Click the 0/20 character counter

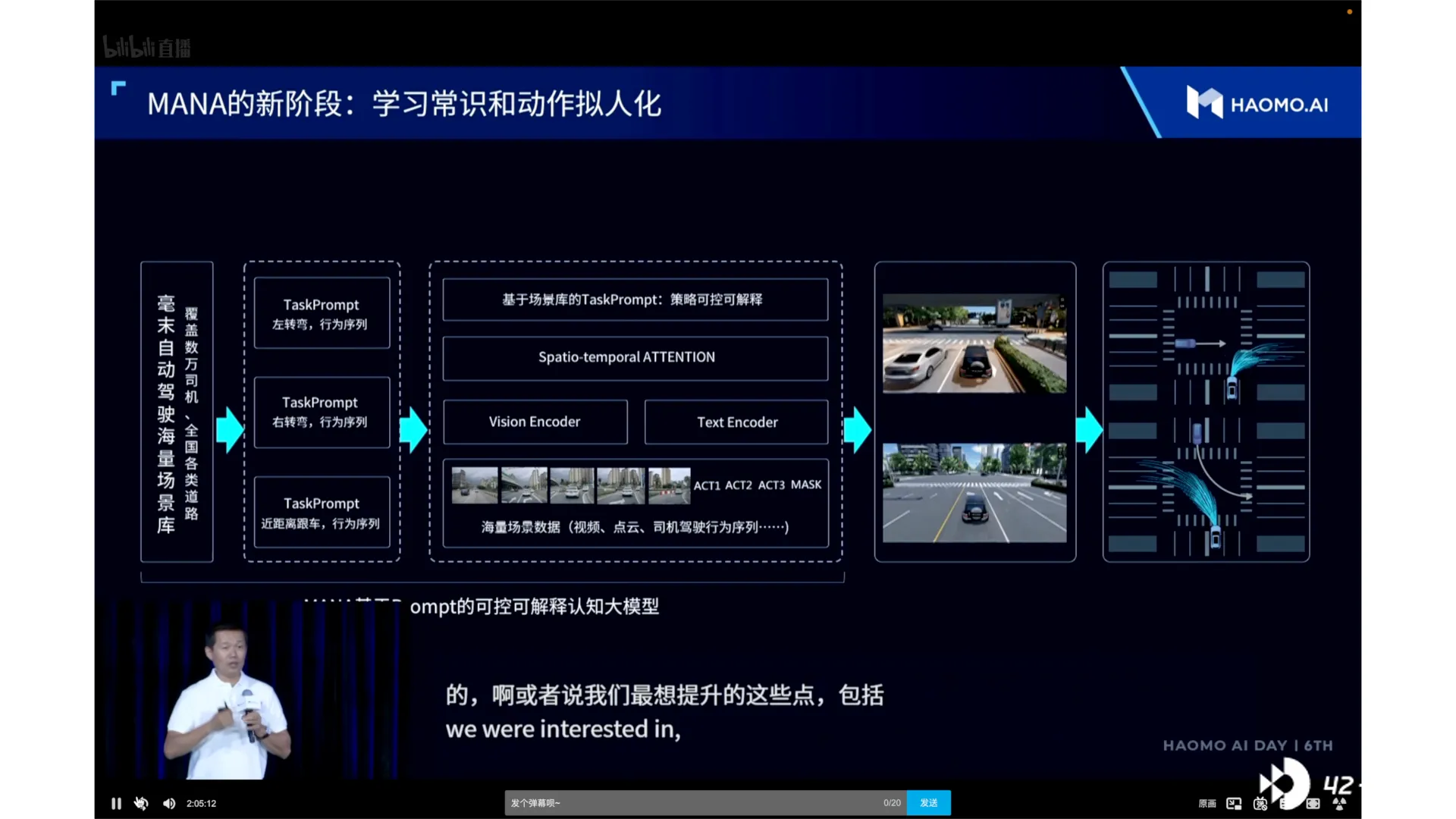(x=892, y=803)
